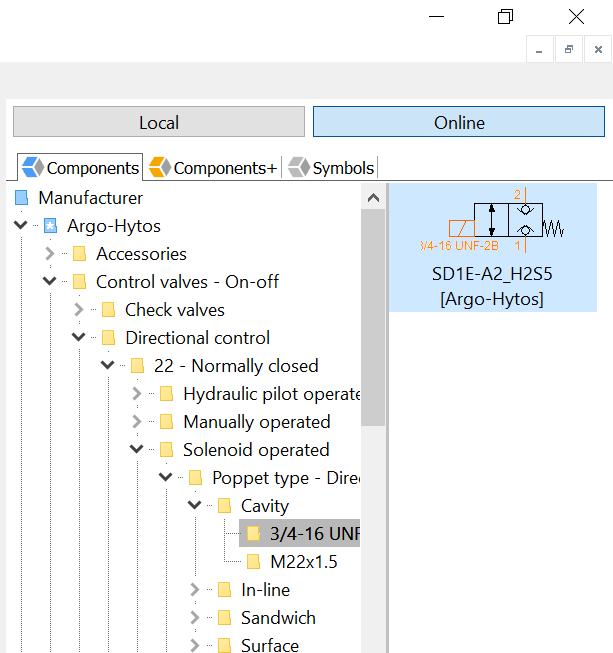Click the Argo-Hytos manufacturer star icon

[x=50, y=226]
